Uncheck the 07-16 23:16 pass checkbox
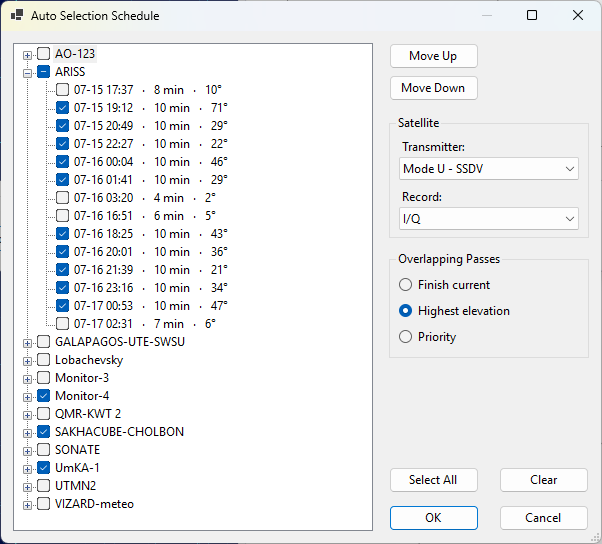The width and height of the screenshot is (602, 544). [63, 288]
